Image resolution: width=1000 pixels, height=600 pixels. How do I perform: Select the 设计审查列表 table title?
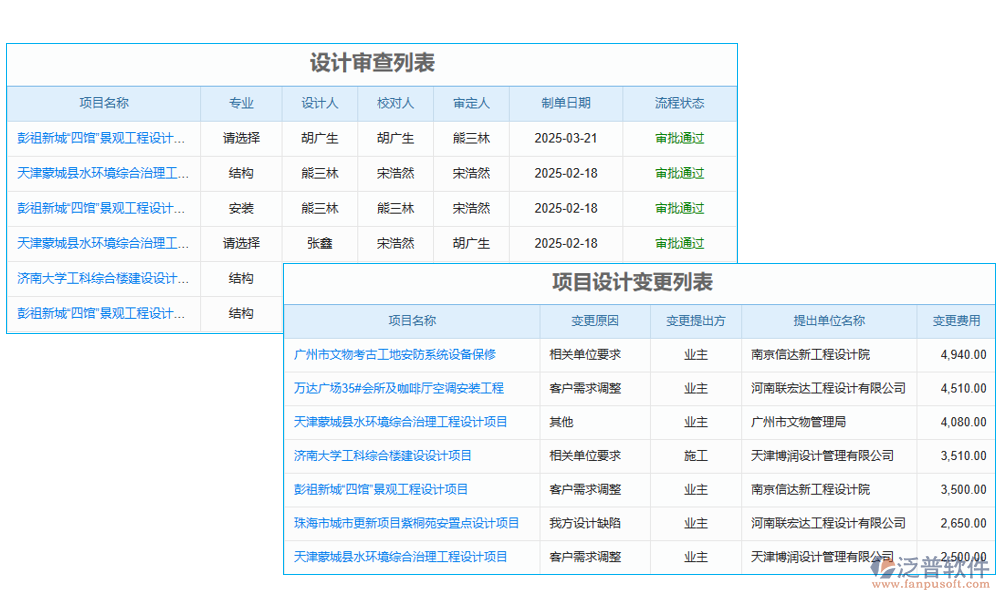(372, 61)
